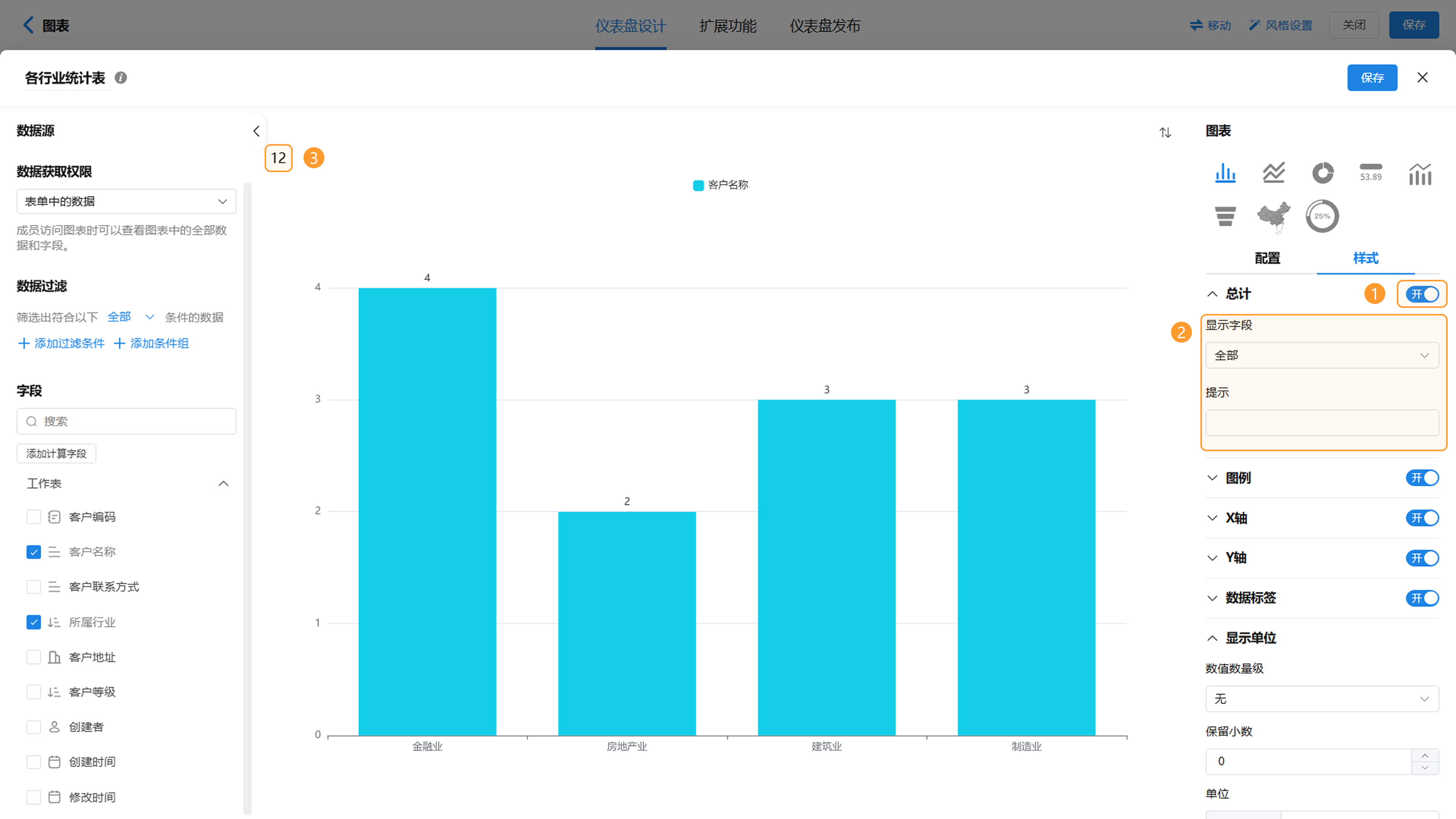Collapse the data source panel with left arrow
The height and width of the screenshot is (819, 1456).
point(256,131)
